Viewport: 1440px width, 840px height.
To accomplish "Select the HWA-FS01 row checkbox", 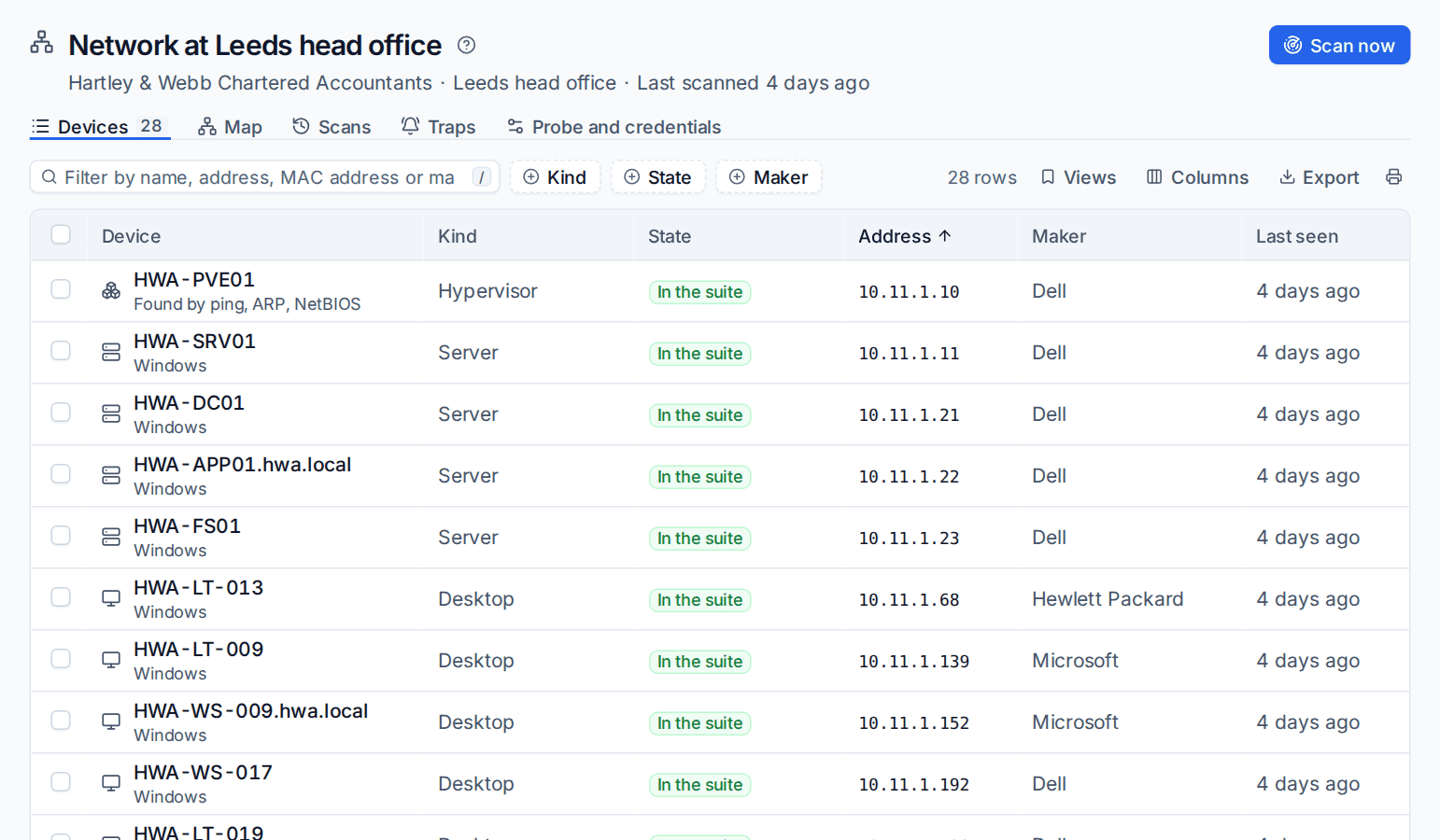I will [61, 536].
